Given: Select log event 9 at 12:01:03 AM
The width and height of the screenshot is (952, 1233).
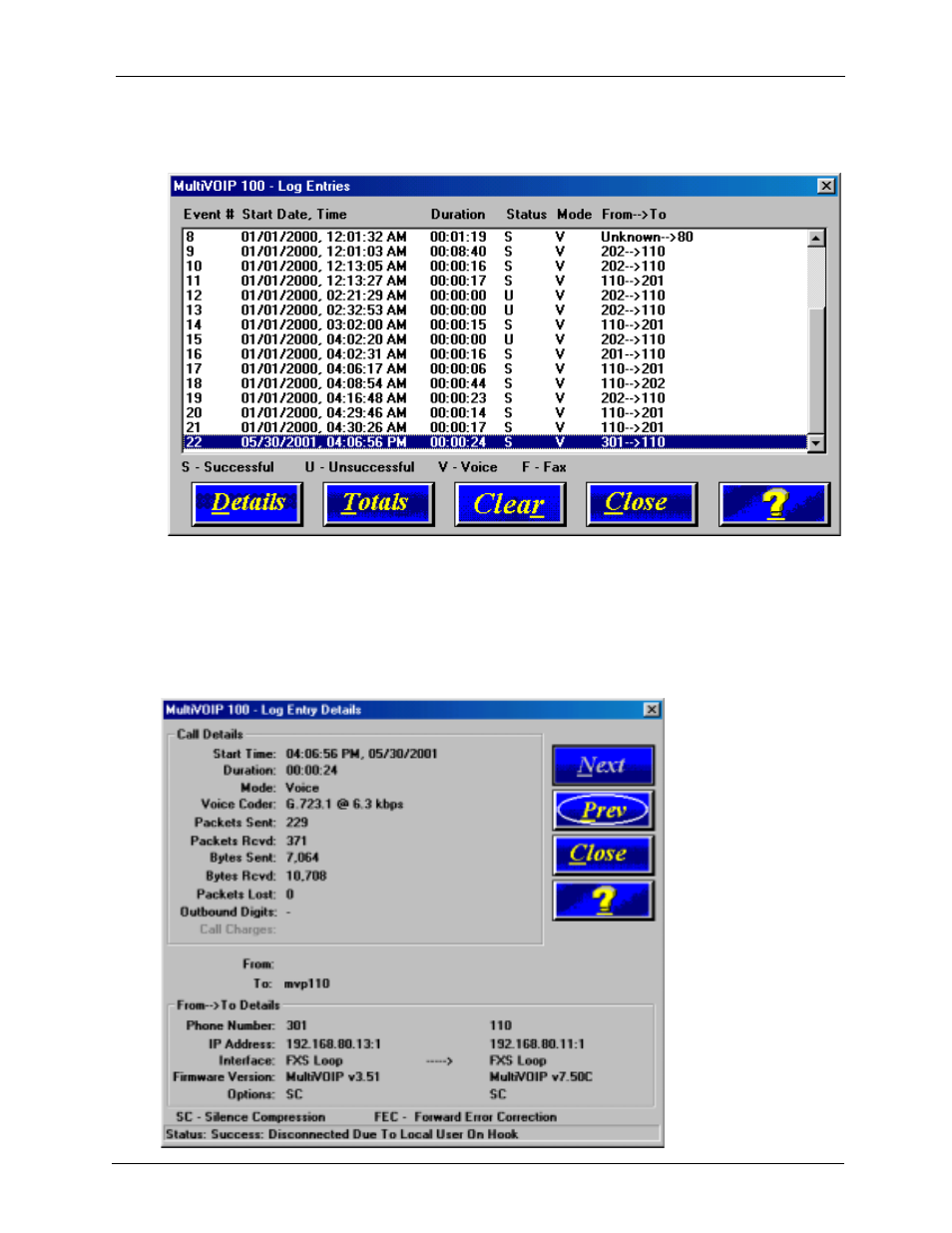Looking at the screenshot, I should click(x=495, y=252).
